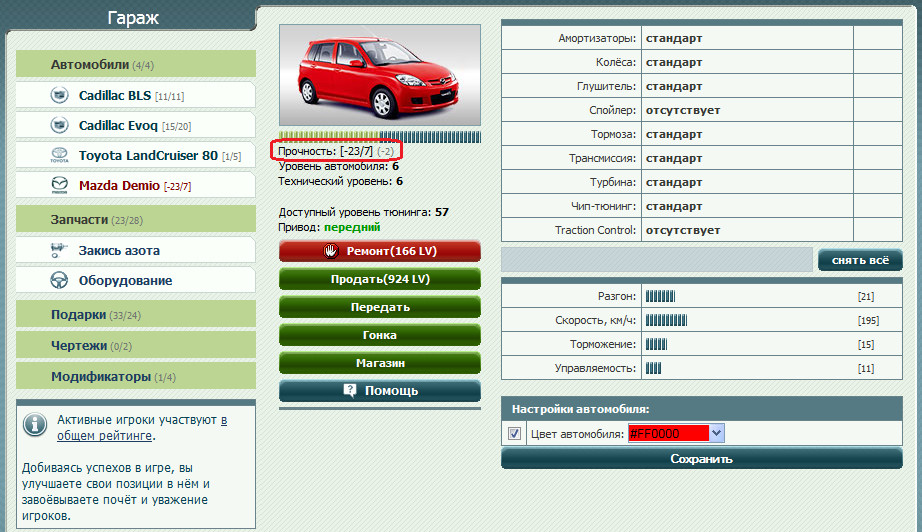Click the Спойлер: отсутствует value
This screenshot has width=922, height=532.
[x=683, y=111]
